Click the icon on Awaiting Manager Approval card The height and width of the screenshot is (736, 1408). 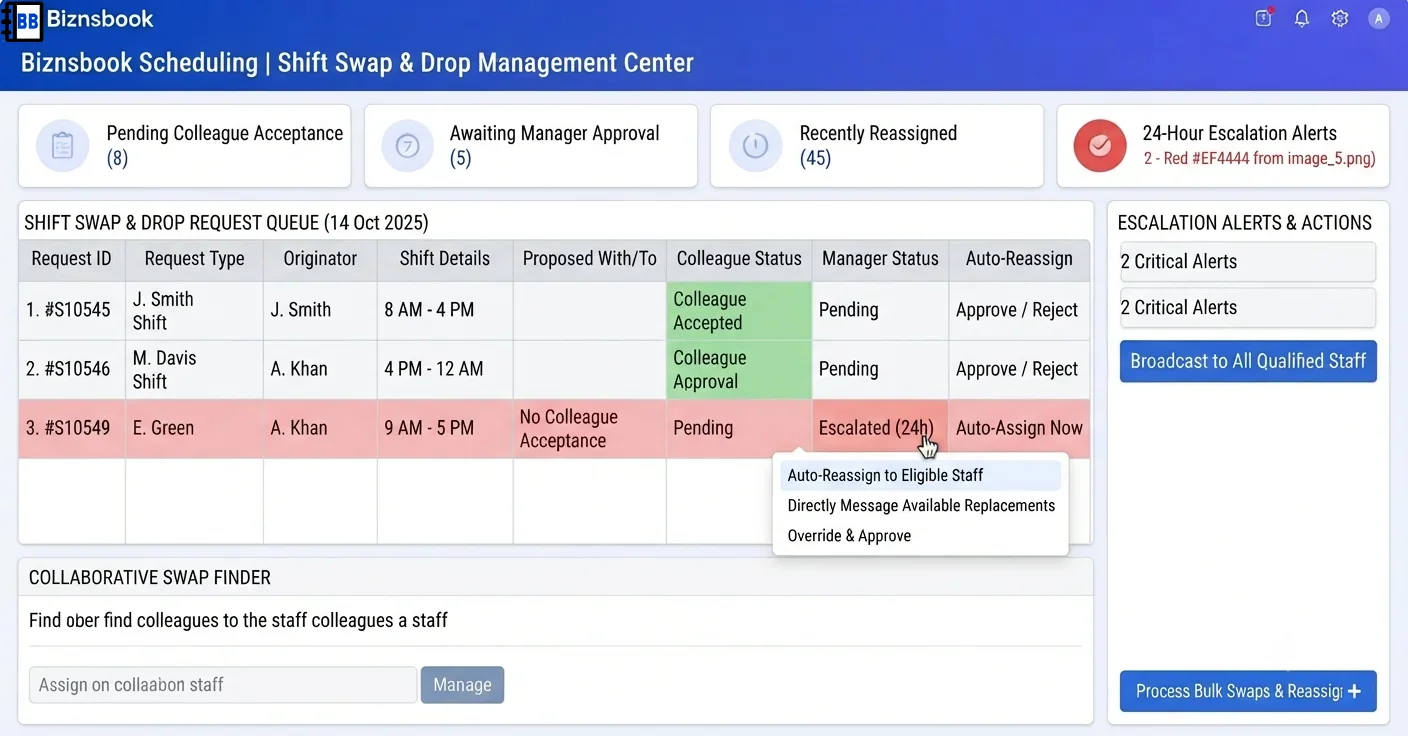[407, 146]
